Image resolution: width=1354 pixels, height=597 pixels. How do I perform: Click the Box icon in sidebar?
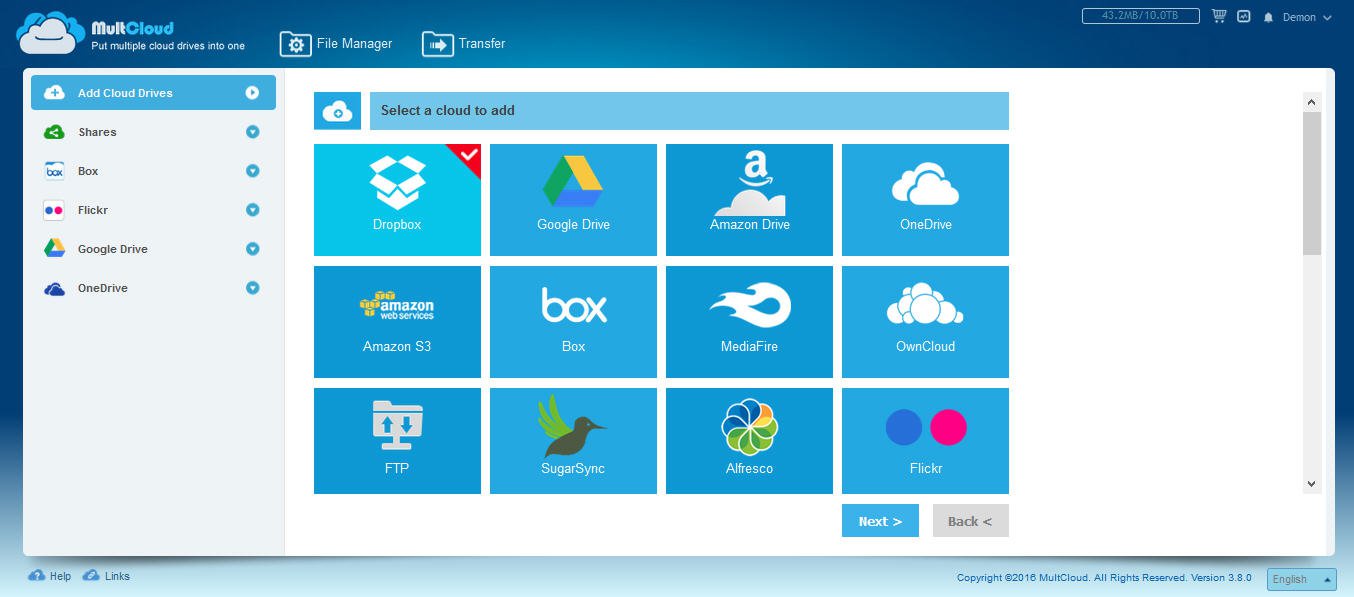(54, 171)
